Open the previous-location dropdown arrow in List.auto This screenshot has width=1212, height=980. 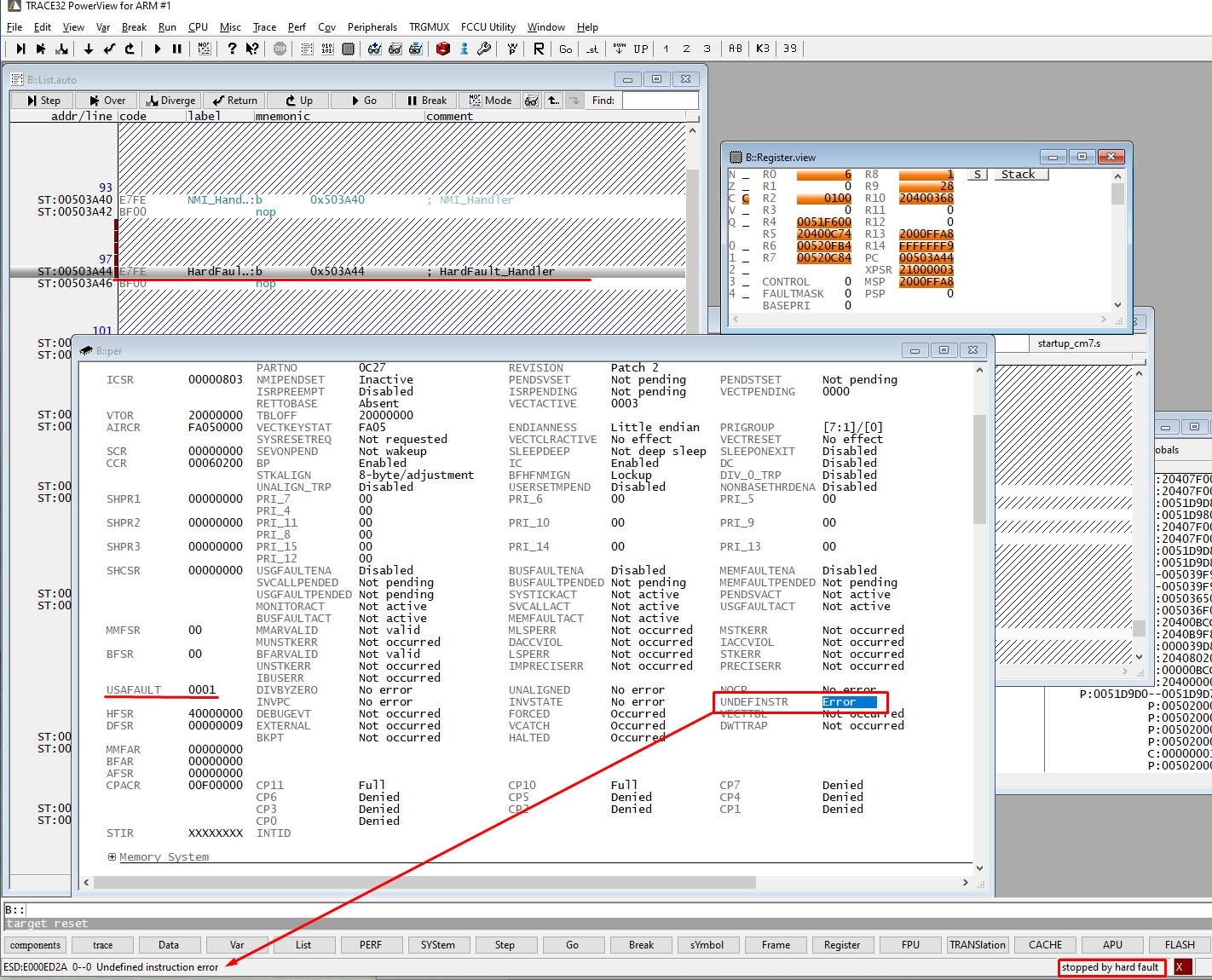coord(574,101)
